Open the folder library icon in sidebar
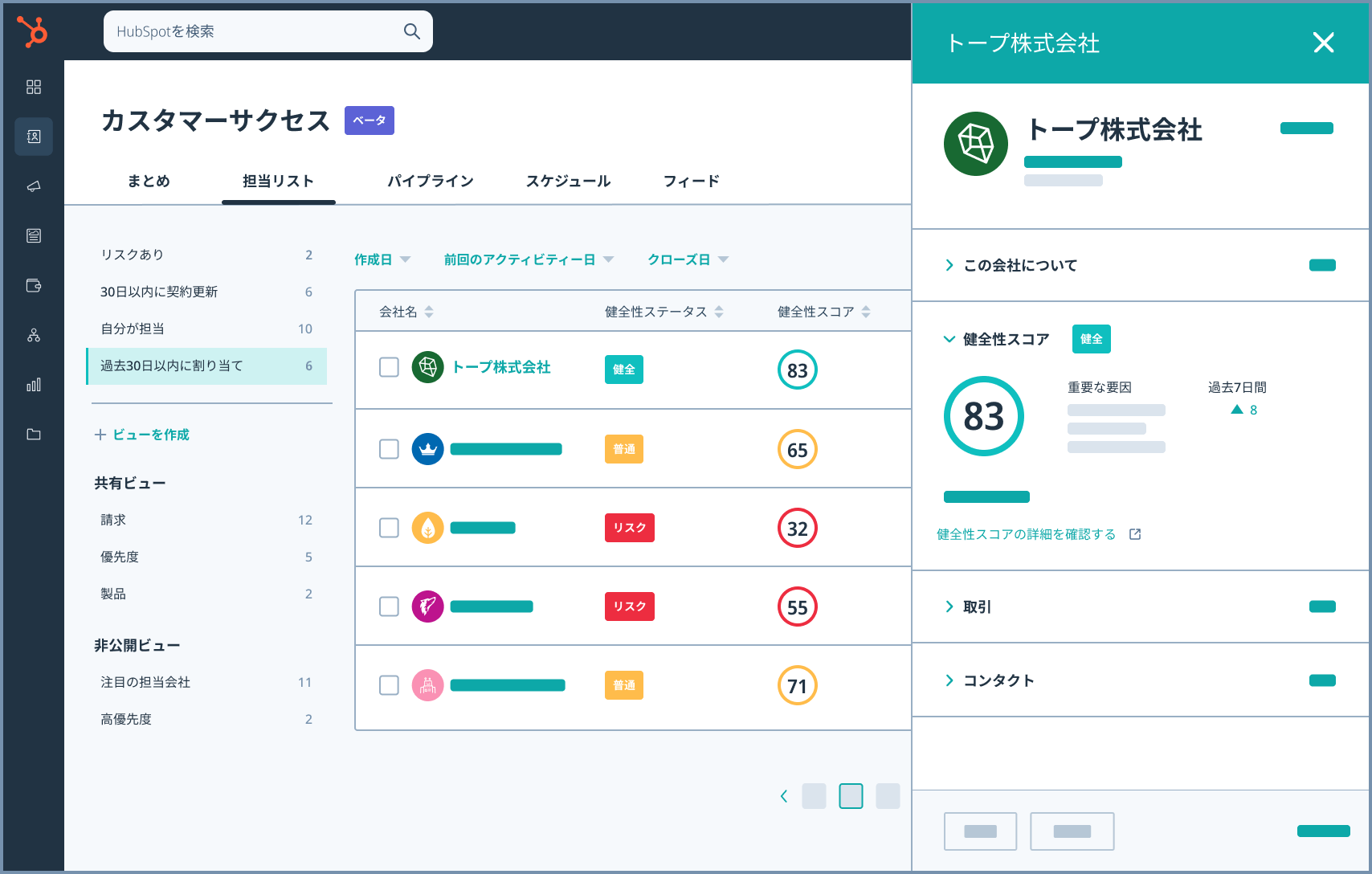This screenshot has width=1372, height=874. 34,435
